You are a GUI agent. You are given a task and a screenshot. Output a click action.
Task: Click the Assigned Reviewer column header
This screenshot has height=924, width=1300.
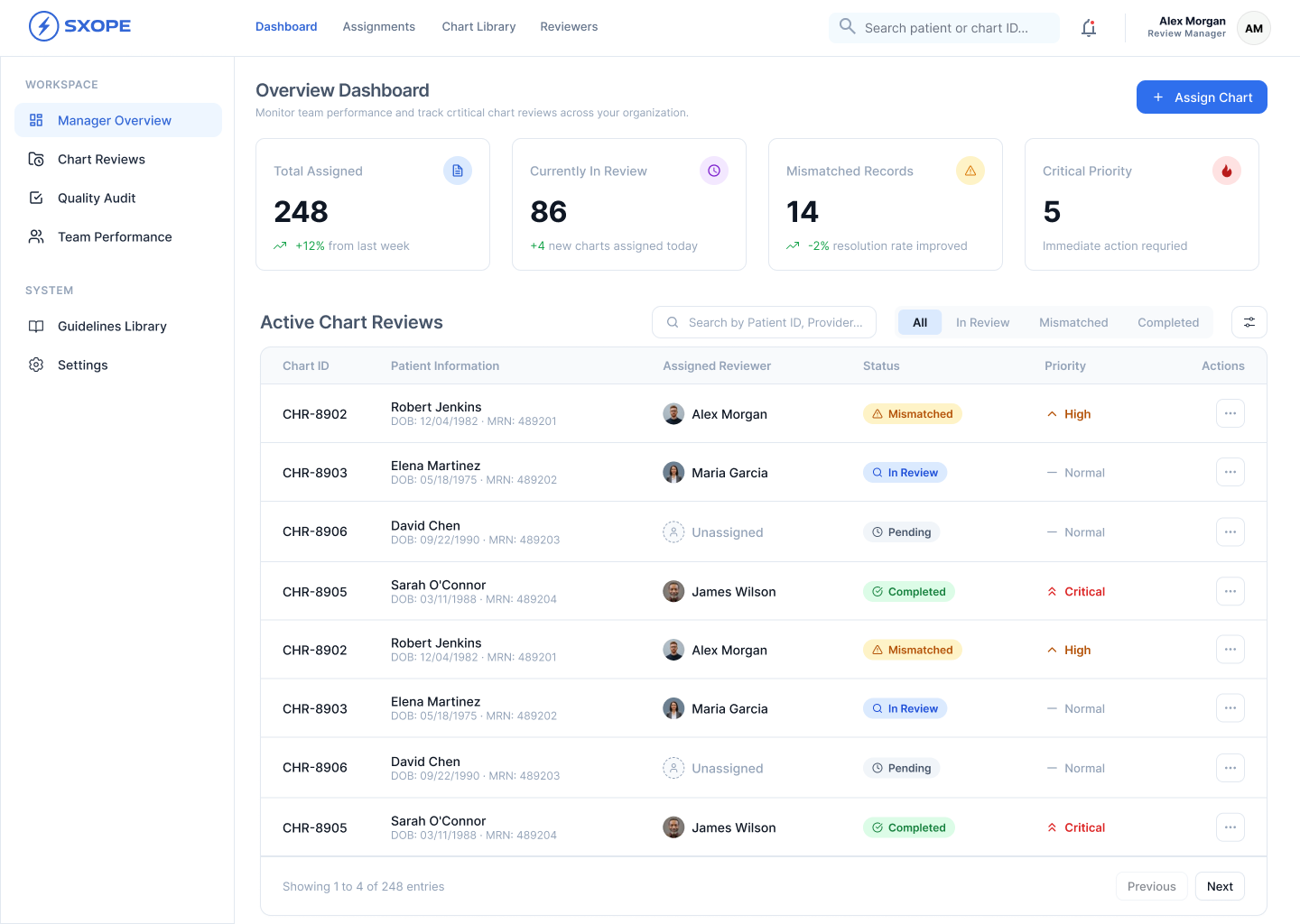coord(717,365)
